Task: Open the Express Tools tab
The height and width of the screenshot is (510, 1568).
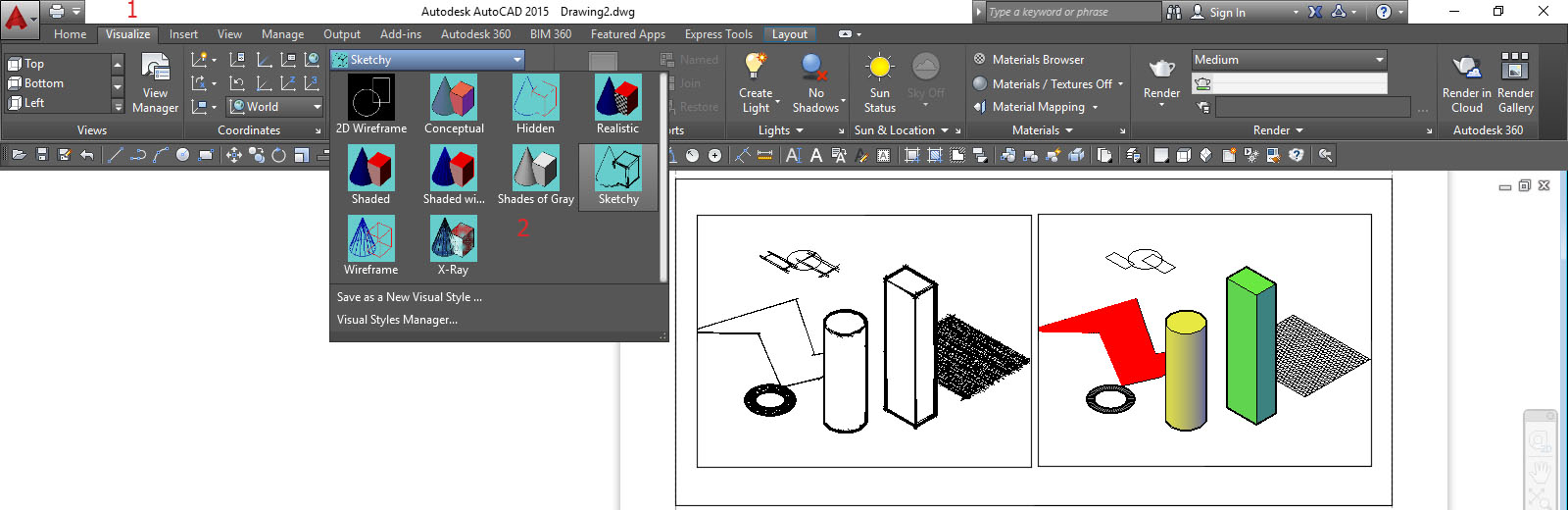Action: pos(718,34)
